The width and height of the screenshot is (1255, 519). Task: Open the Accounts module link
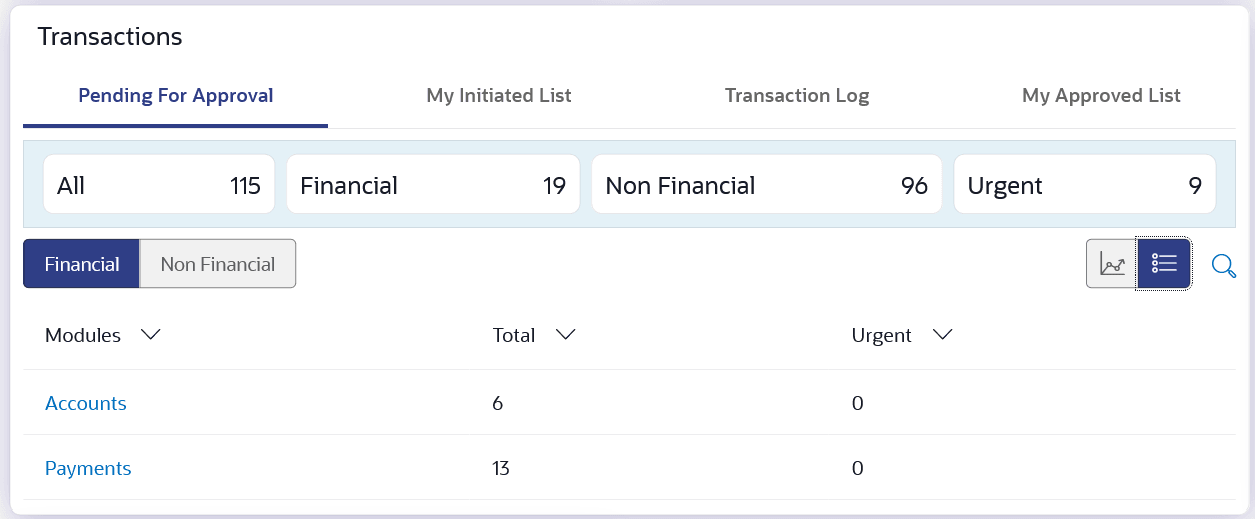pos(86,403)
